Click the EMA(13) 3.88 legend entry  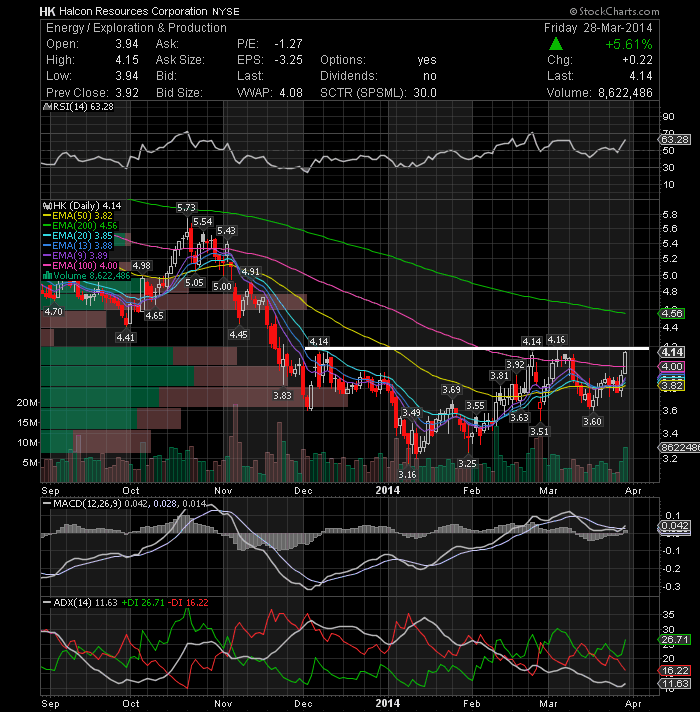pyautogui.click(x=78, y=246)
